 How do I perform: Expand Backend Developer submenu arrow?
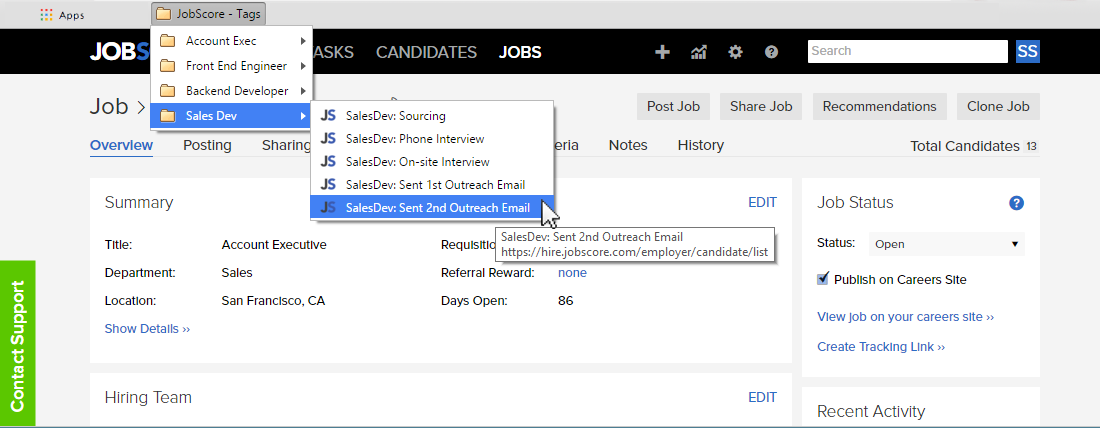303,91
